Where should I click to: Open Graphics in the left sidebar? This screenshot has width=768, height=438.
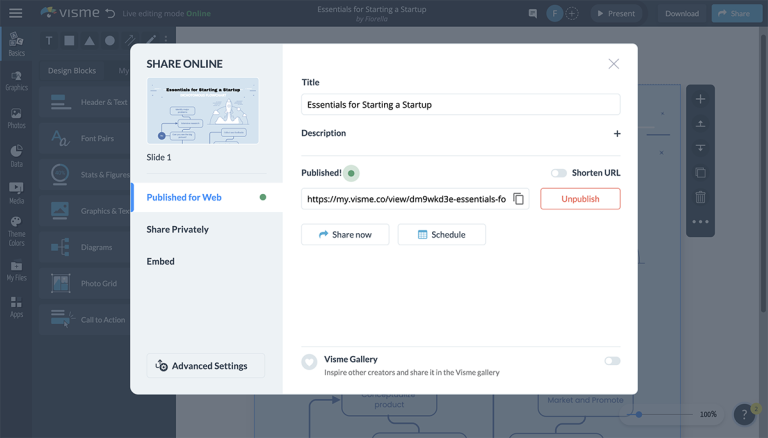(x=16, y=80)
